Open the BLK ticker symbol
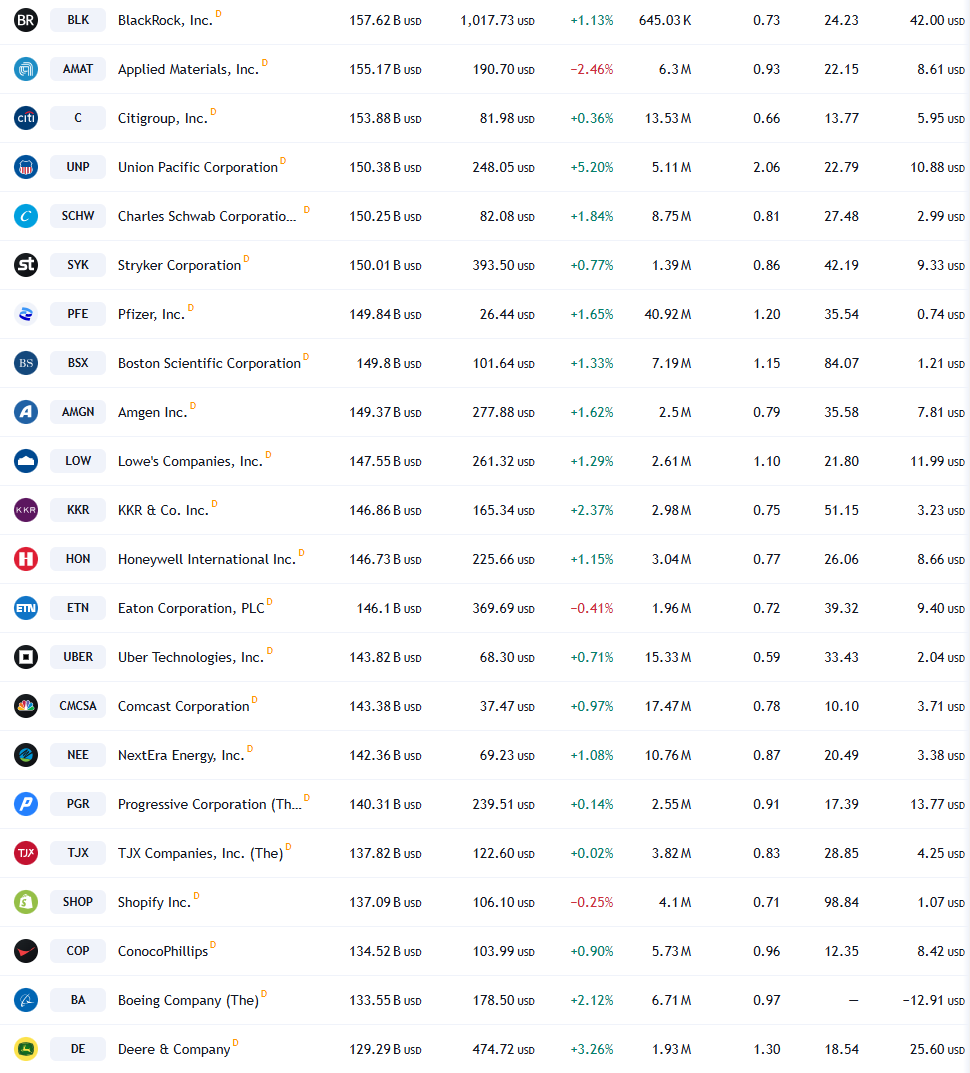The height and width of the screenshot is (1073, 970). (x=78, y=20)
